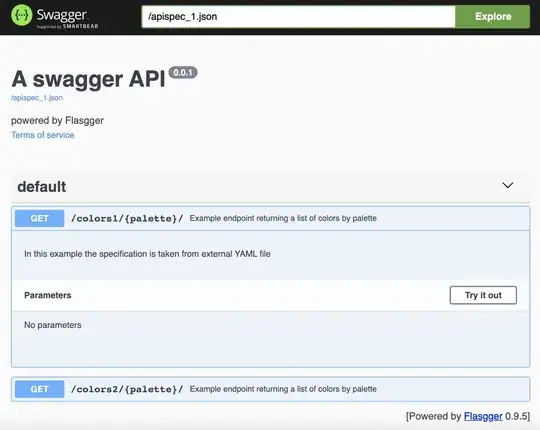Click the Swagger logo icon
Viewport: 540px width, 430px height.
(21, 15)
